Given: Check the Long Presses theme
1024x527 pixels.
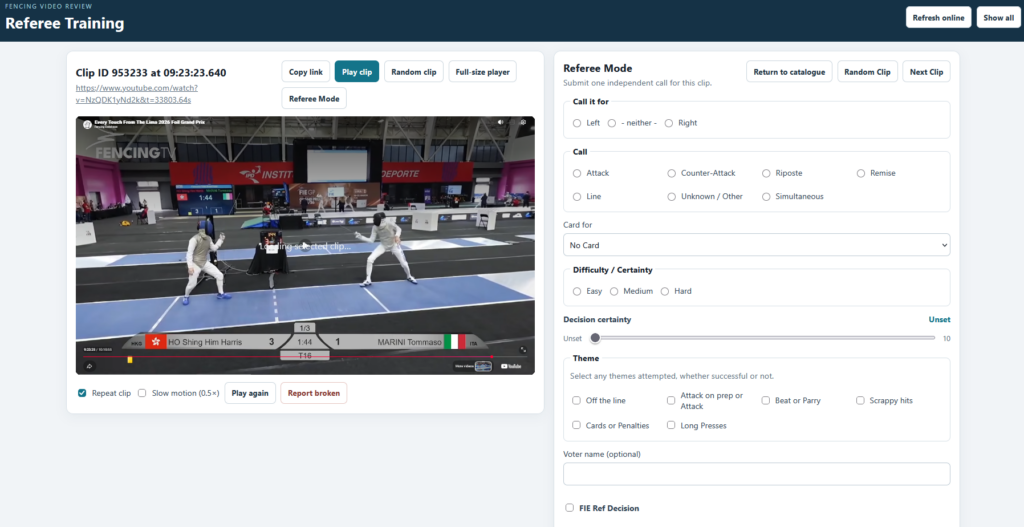Looking at the screenshot, I should point(671,425).
